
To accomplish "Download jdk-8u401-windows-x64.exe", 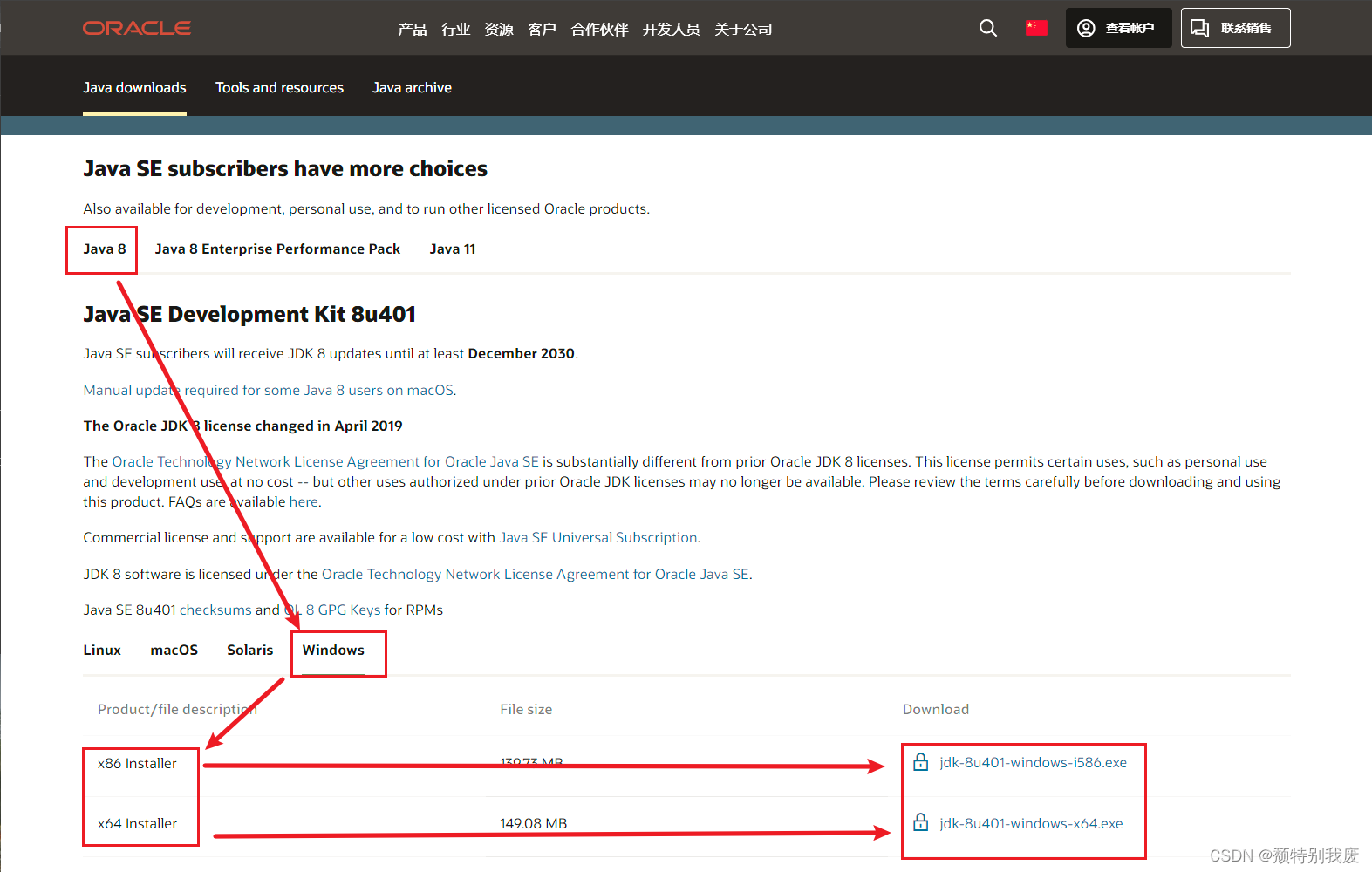I will (x=1031, y=823).
